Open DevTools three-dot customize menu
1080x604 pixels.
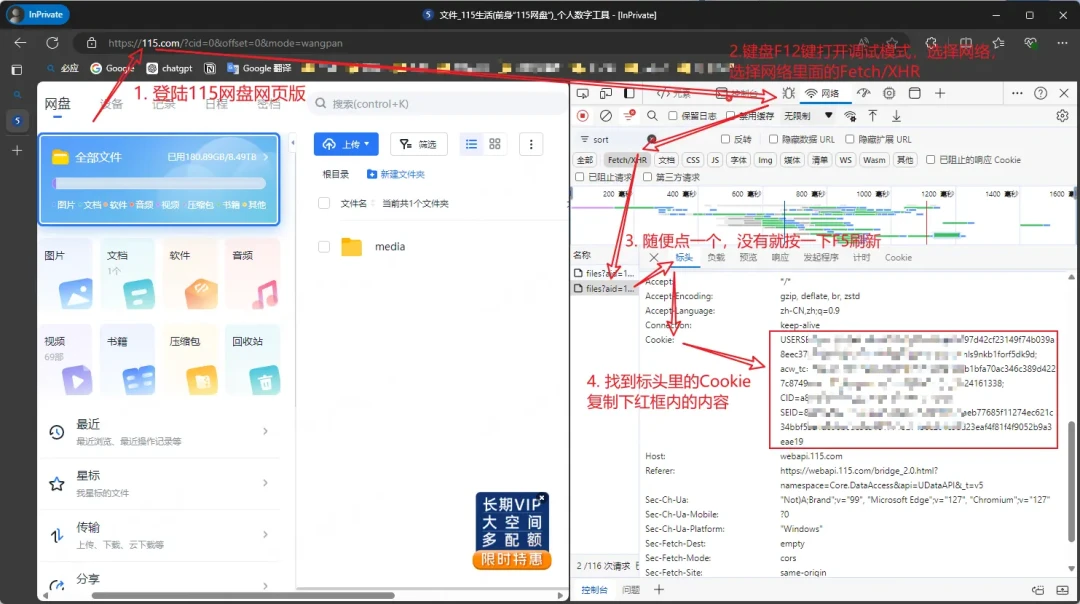1017,93
